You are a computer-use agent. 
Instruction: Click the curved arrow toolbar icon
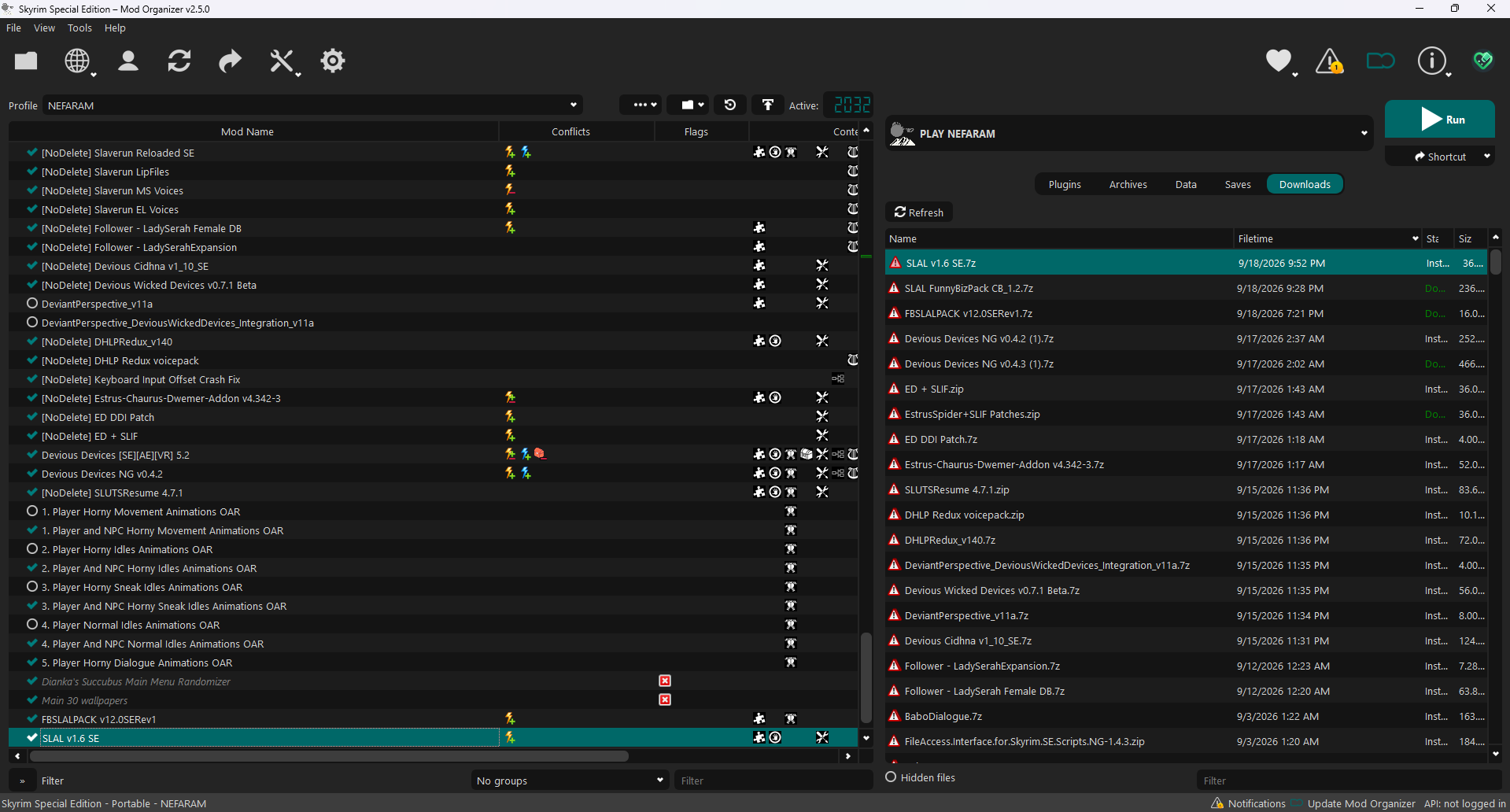(x=230, y=61)
